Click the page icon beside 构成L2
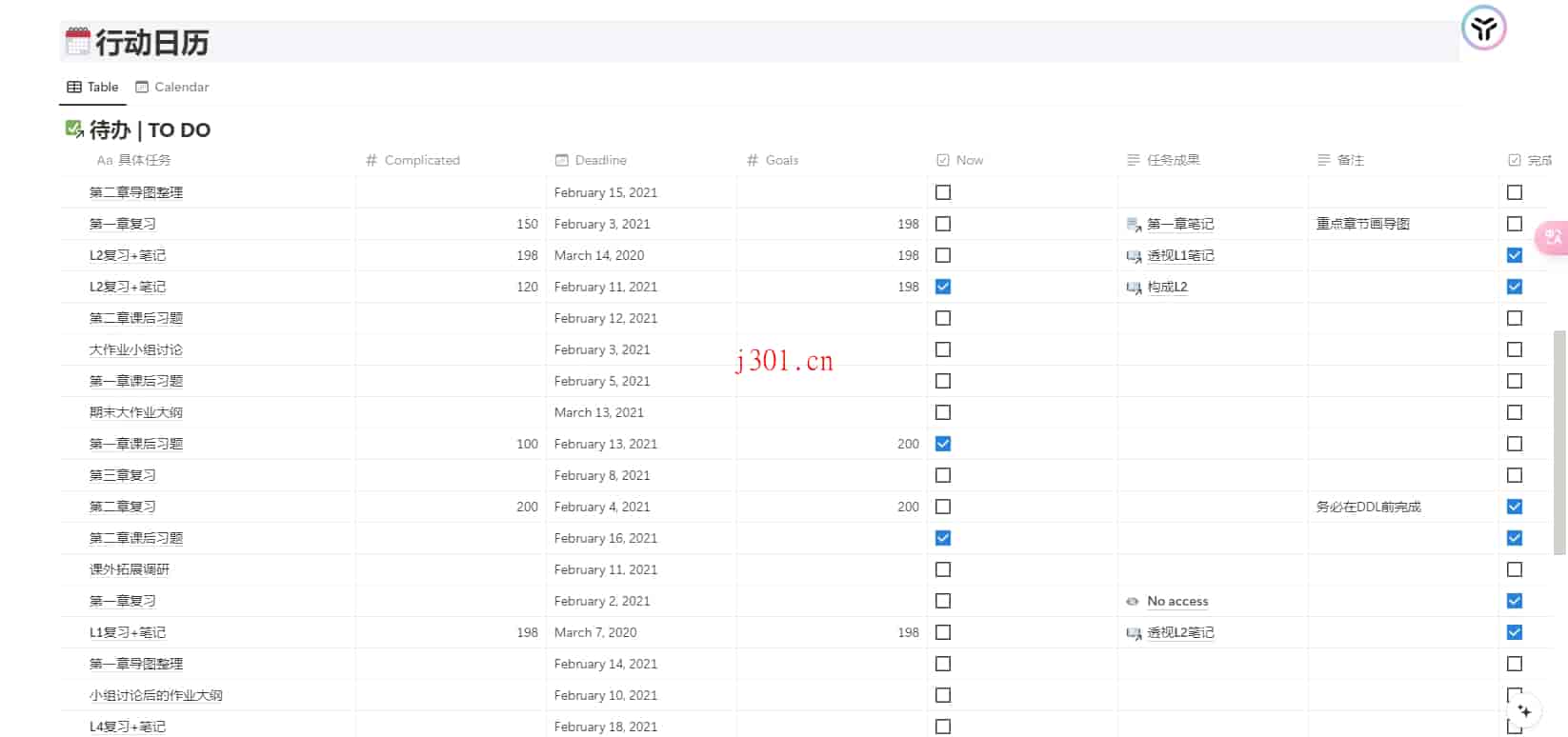Image resolution: width=1568 pixels, height=737 pixels. click(1134, 287)
